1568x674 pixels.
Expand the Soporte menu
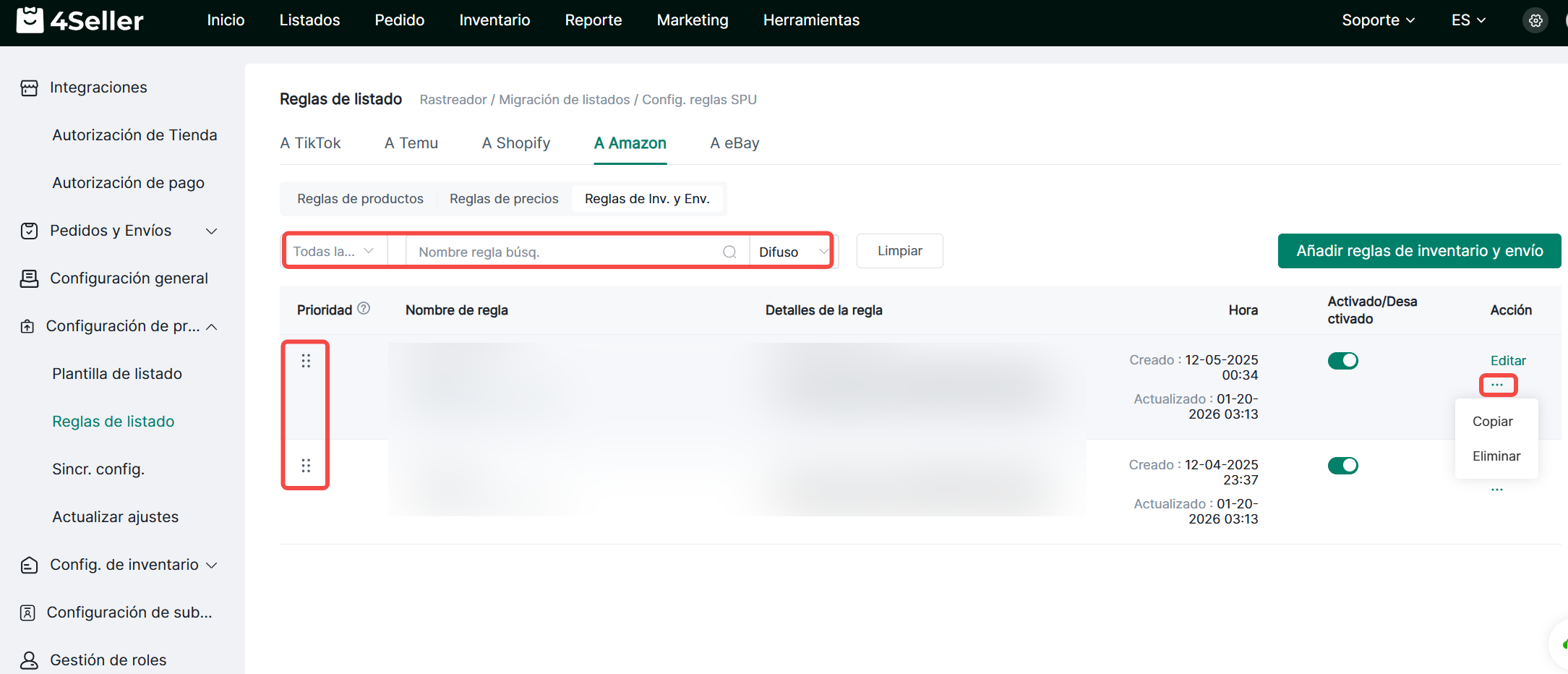[x=1378, y=20]
